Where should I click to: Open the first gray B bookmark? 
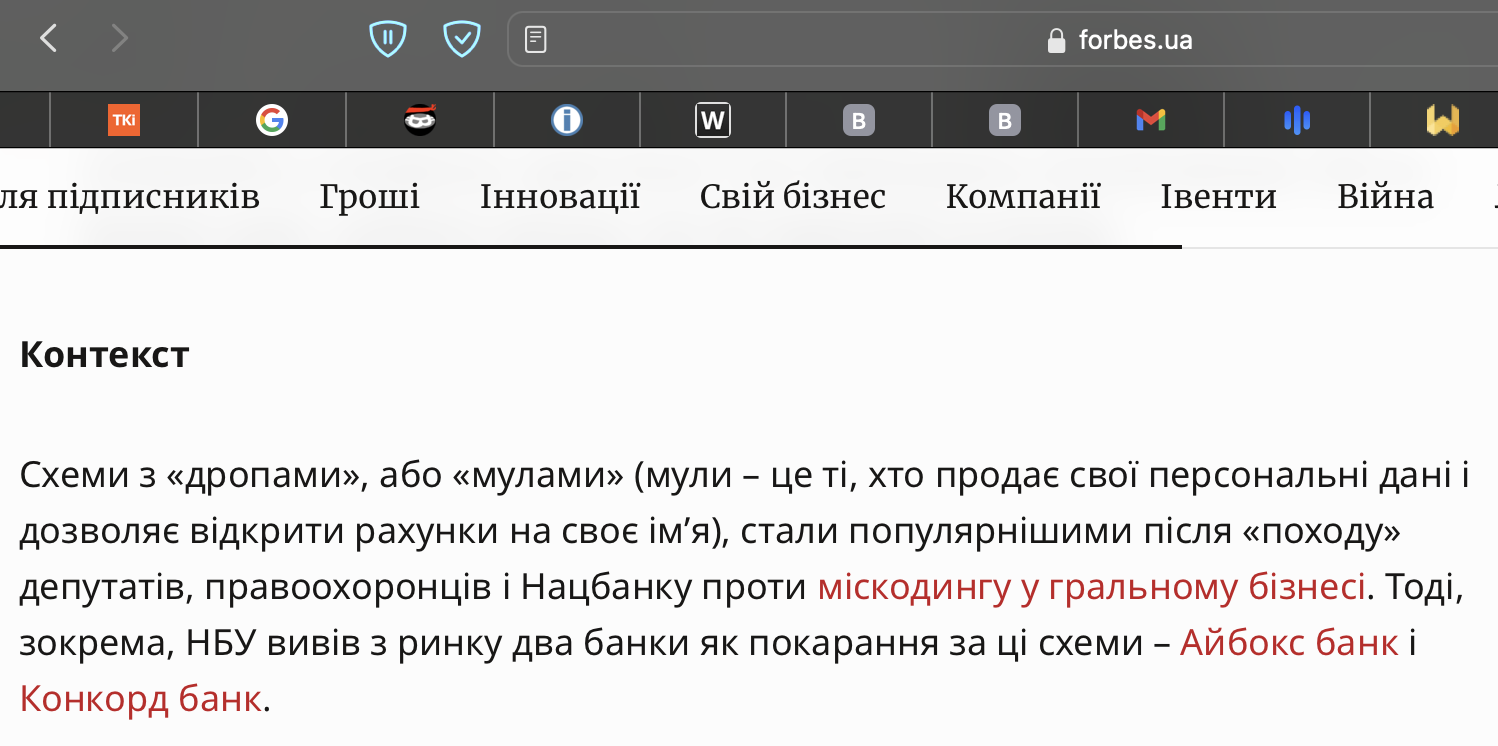858,121
